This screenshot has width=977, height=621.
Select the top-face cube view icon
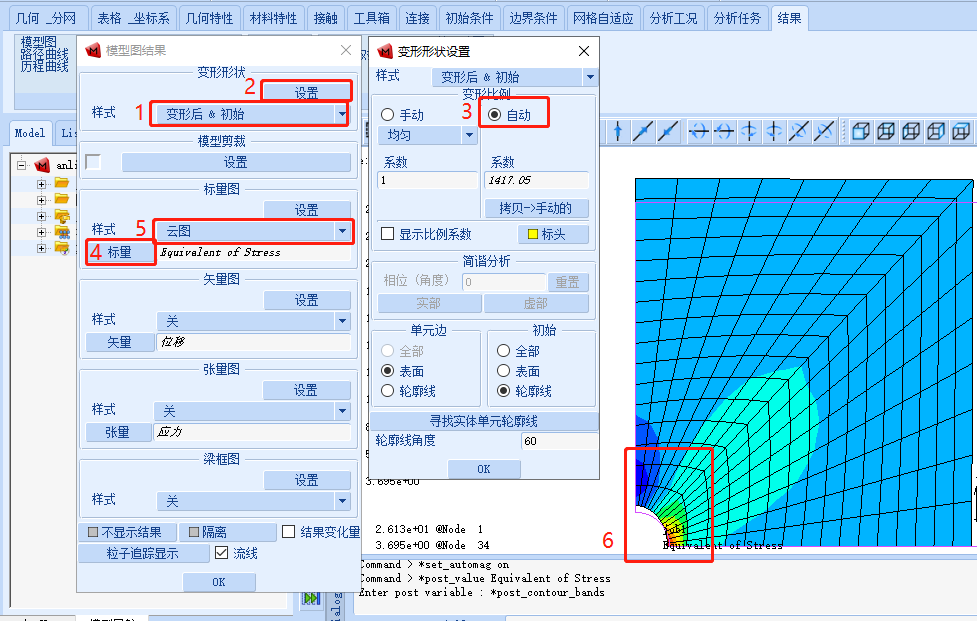[961, 131]
